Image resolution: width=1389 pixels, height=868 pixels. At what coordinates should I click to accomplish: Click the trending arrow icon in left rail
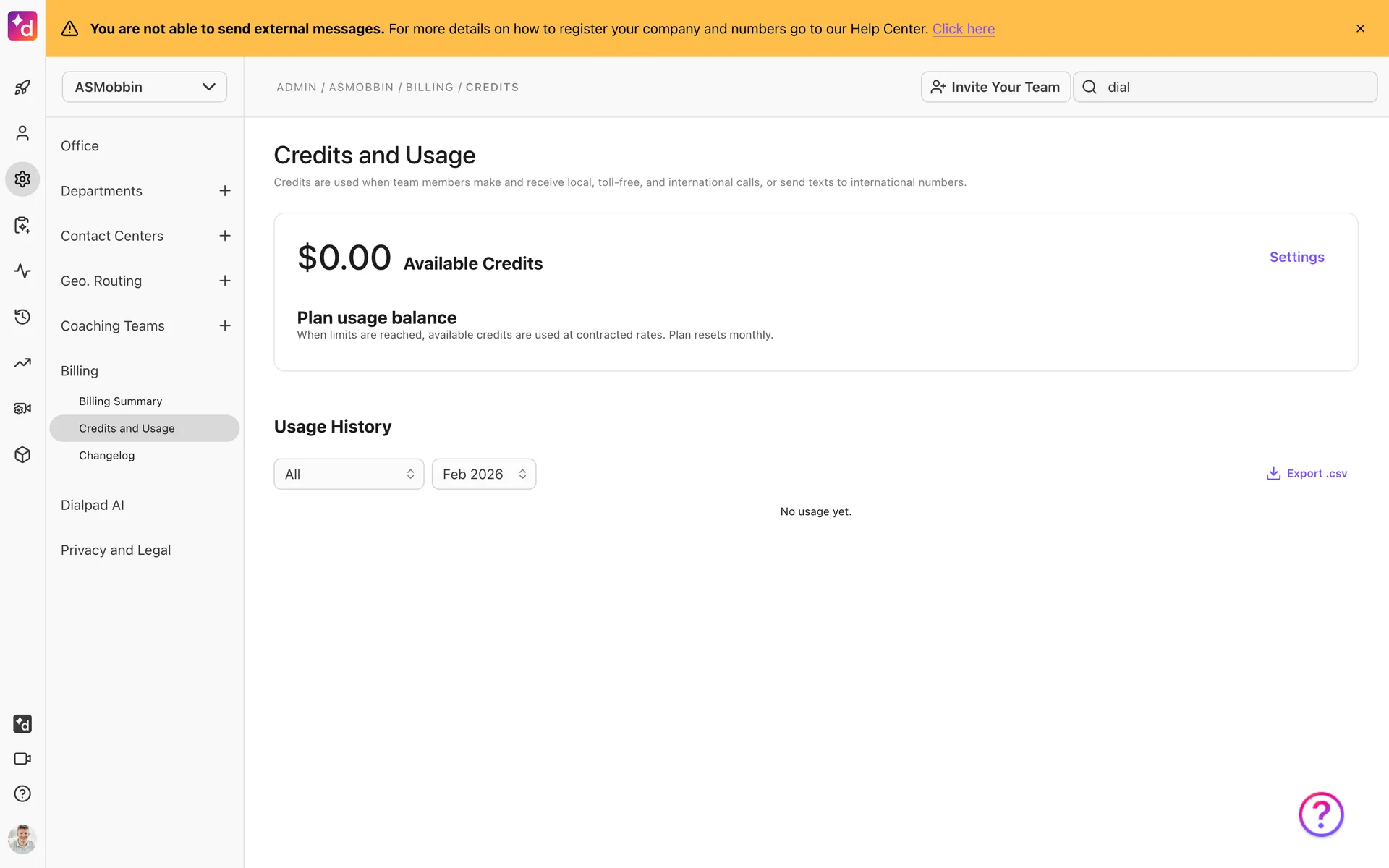click(22, 363)
